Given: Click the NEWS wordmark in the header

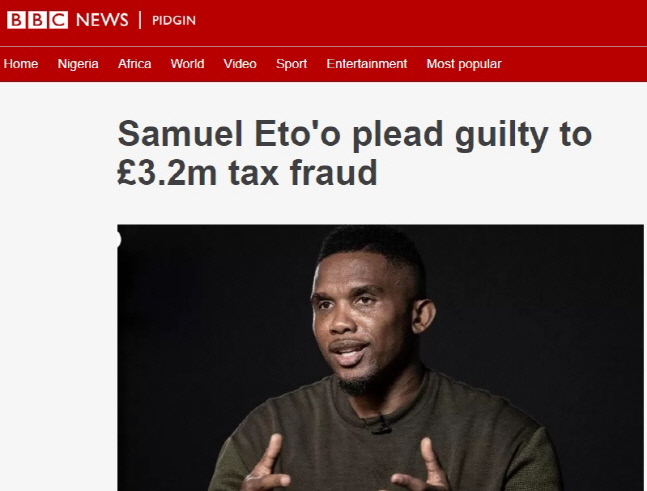Looking at the screenshot, I should coord(104,20).
